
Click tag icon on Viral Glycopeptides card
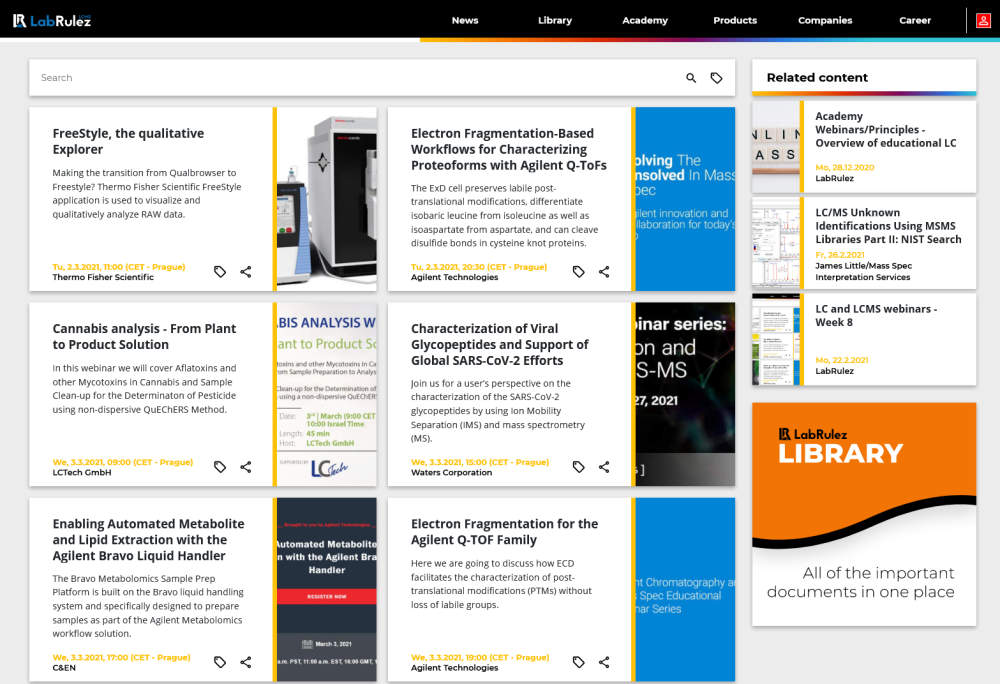578,467
